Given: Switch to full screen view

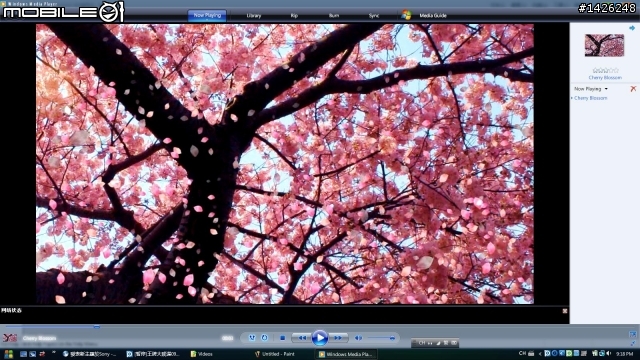Looking at the screenshot, I should click(x=633, y=335).
